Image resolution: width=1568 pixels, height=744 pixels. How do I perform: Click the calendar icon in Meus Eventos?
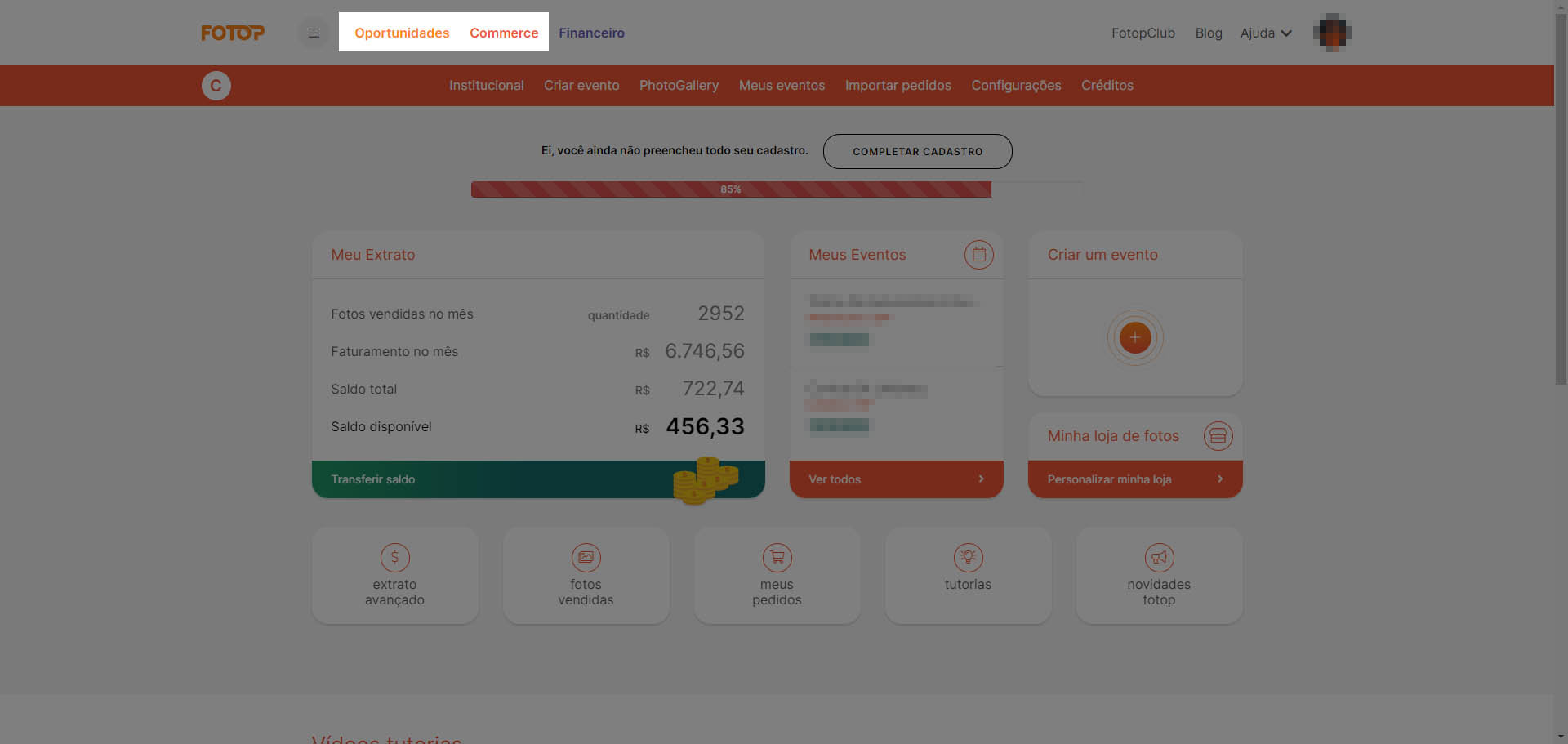pyautogui.click(x=978, y=255)
